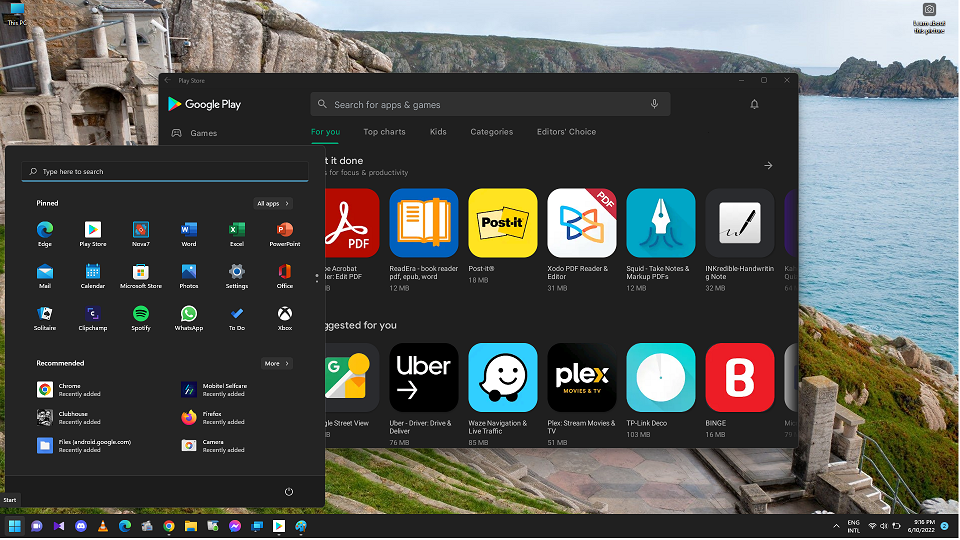Viewport: 960px width, 540px height.
Task: Open Discord from the taskbar
Action: [81, 526]
